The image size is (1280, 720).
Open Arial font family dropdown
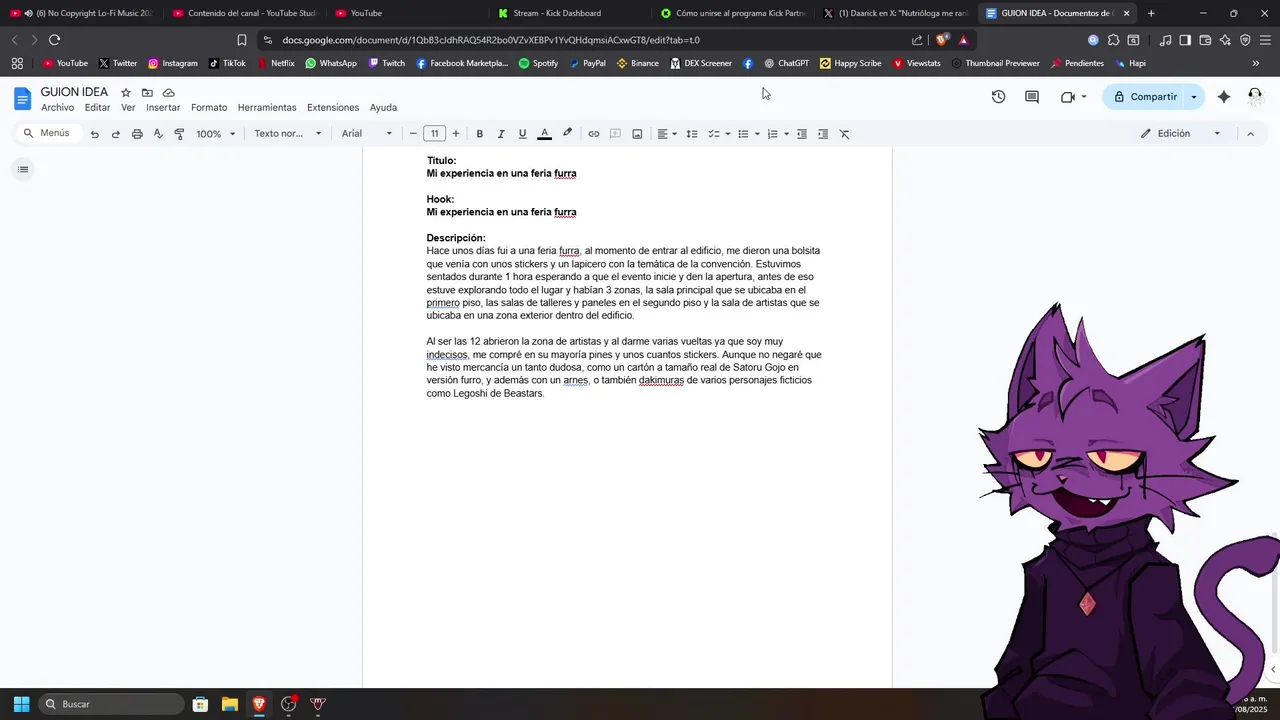(x=367, y=134)
